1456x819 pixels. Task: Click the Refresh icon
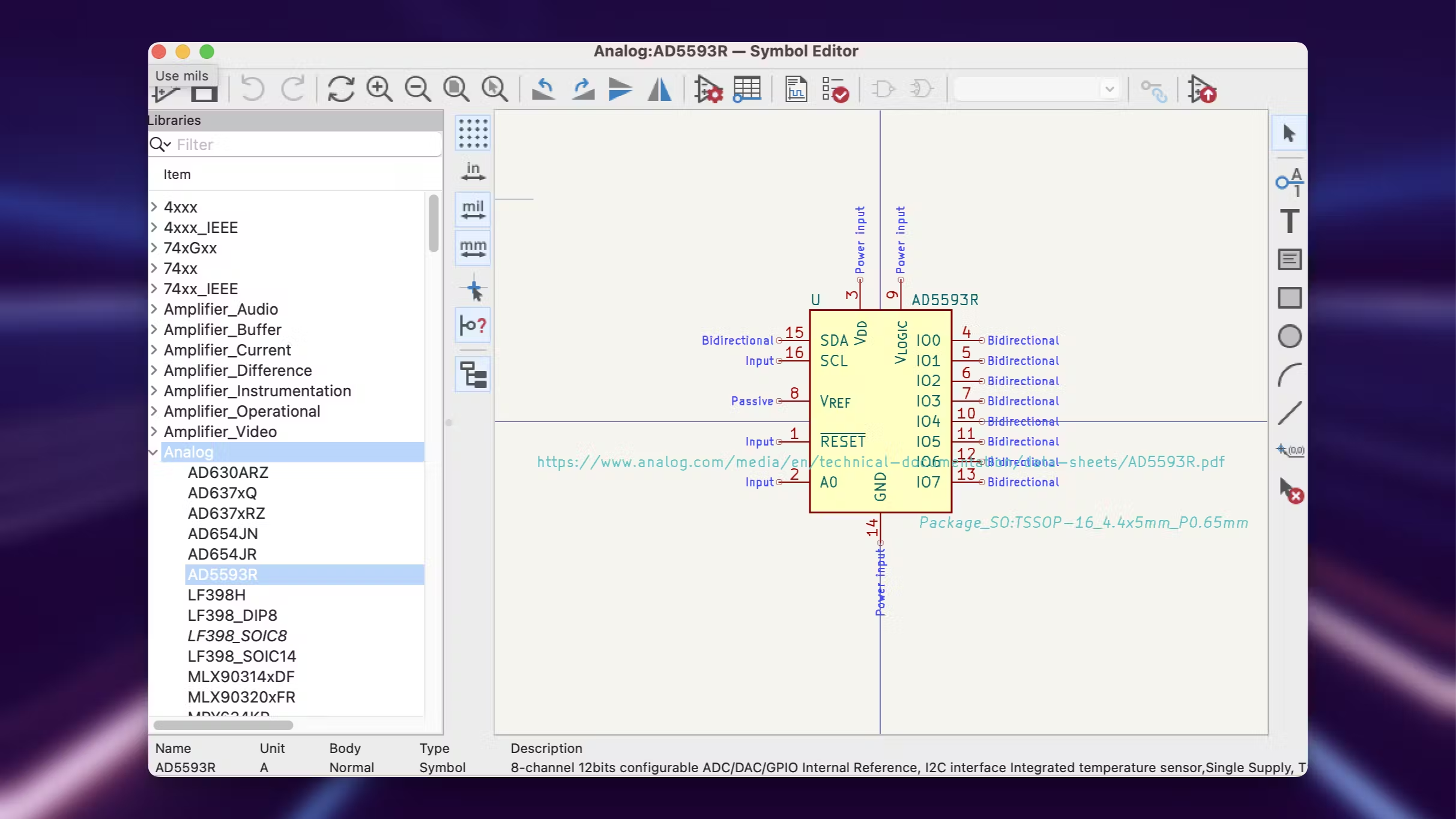tap(340, 89)
